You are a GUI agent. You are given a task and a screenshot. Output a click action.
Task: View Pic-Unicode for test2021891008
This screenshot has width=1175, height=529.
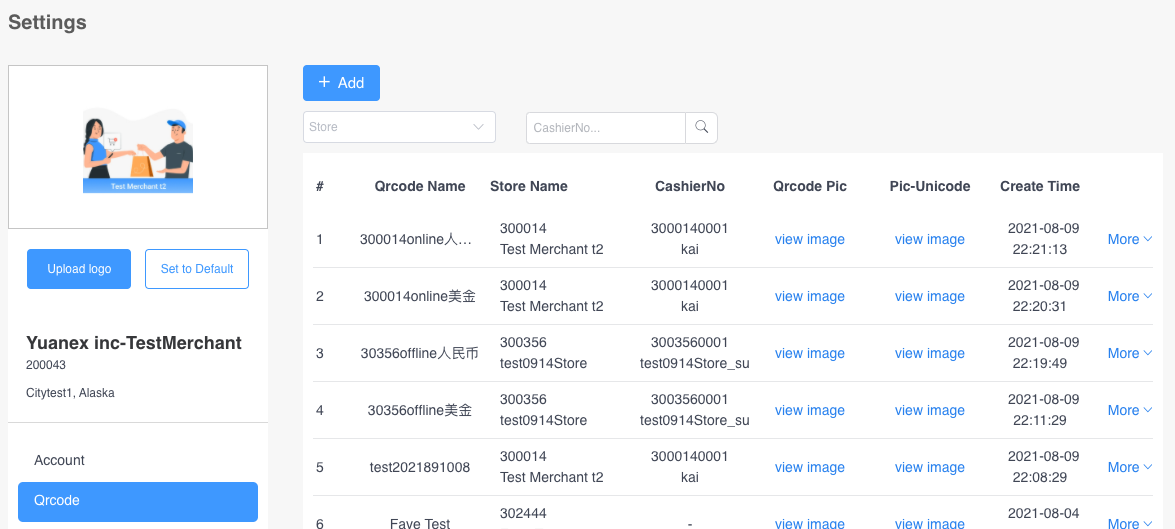pyautogui.click(x=930, y=467)
